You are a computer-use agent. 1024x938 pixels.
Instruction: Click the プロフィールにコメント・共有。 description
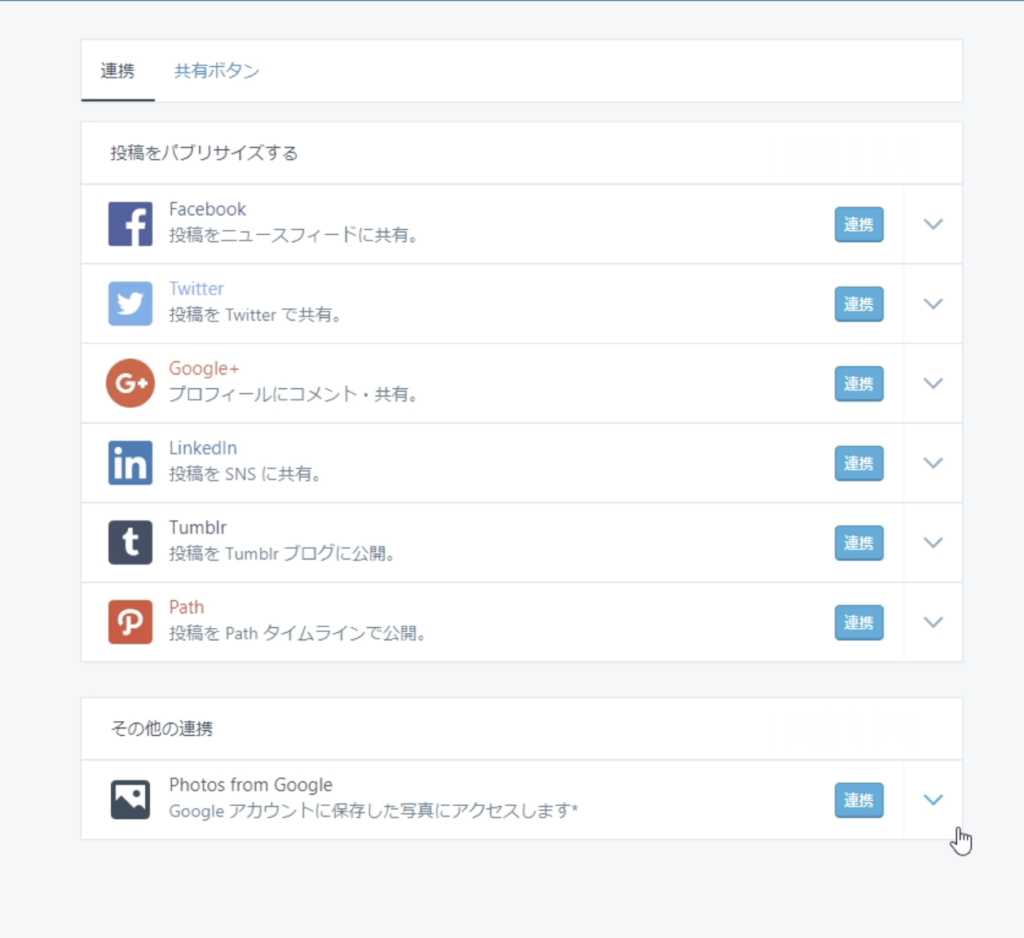click(293, 394)
